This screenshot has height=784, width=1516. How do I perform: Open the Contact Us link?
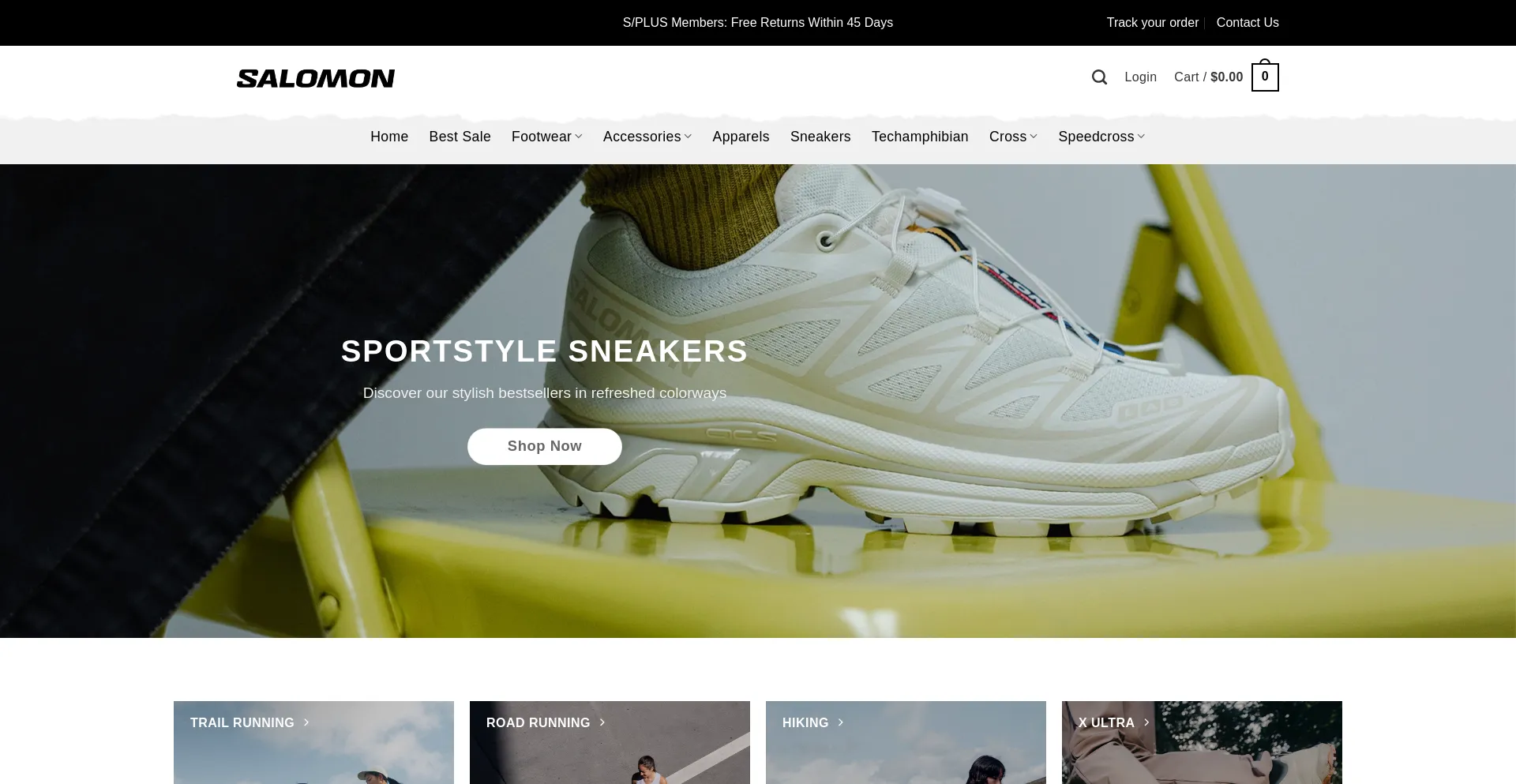coord(1248,23)
